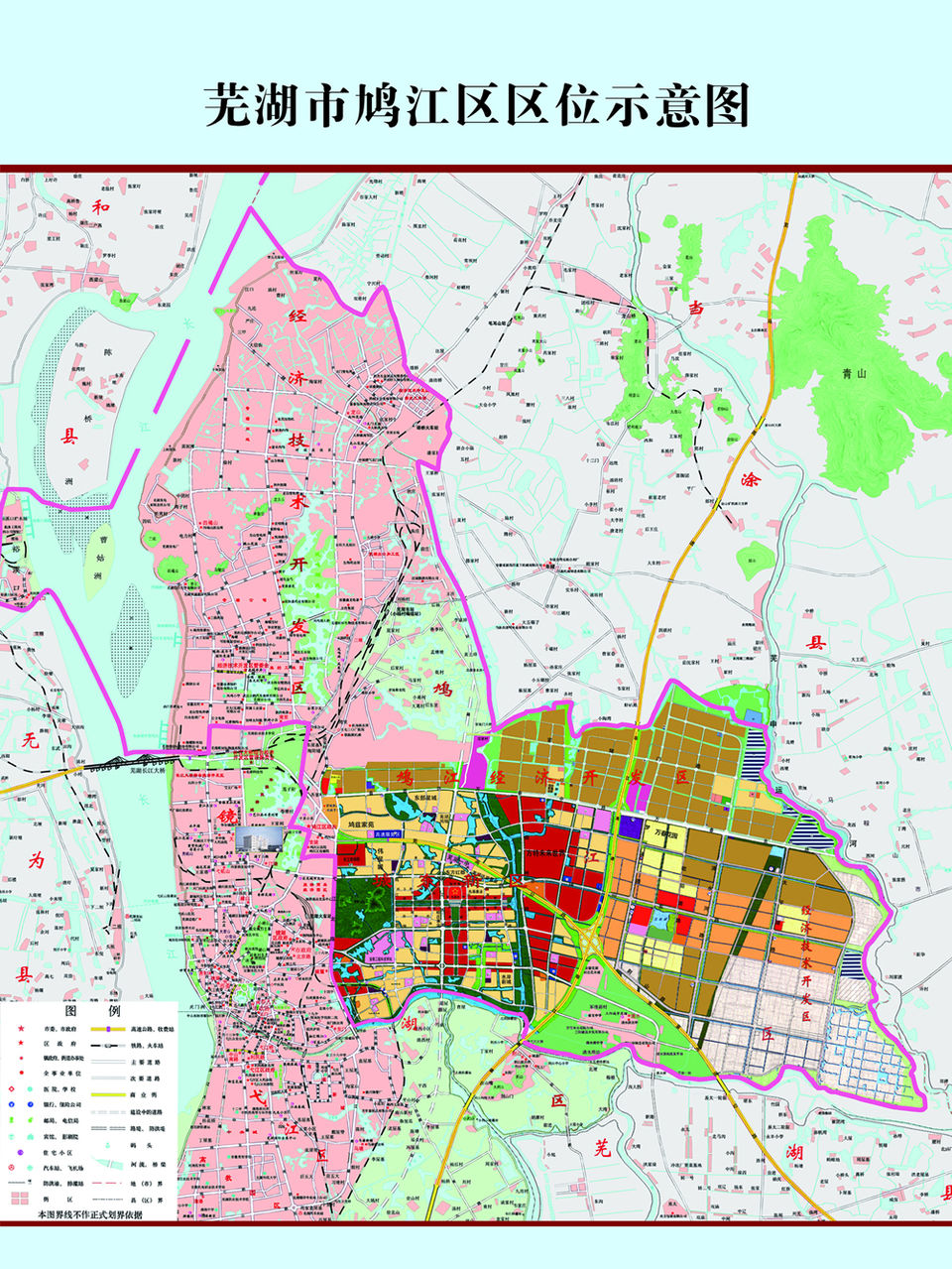Viewport: 952px width, 1269px height.
Task: Click the map title 芜湖市鸠江区区位示意图
Action: [x=476, y=105]
